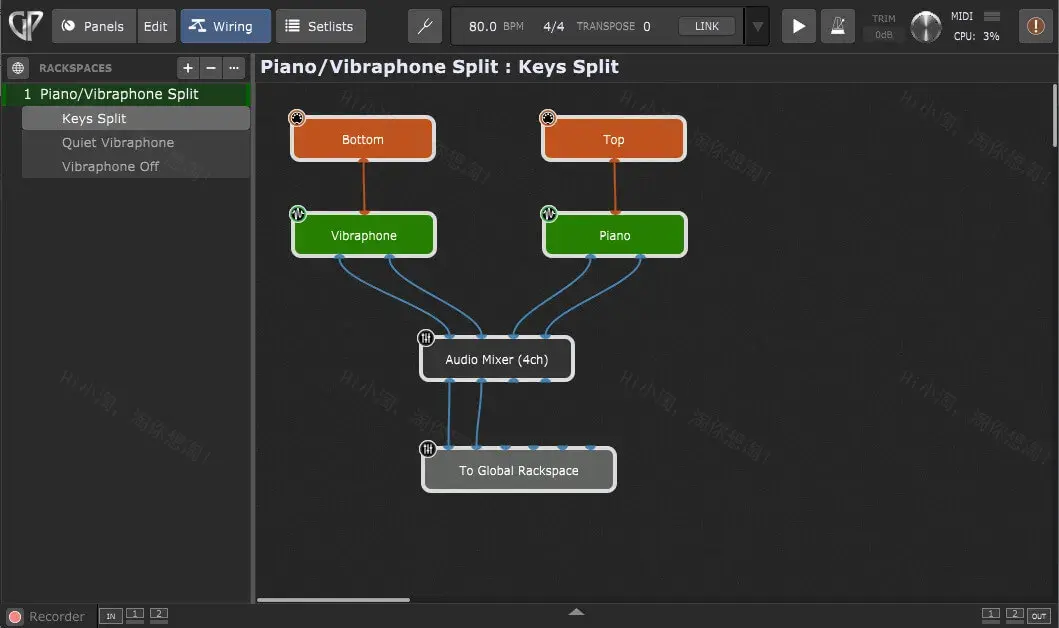Click the wrench tool icon
The image size is (1059, 628).
point(424,27)
